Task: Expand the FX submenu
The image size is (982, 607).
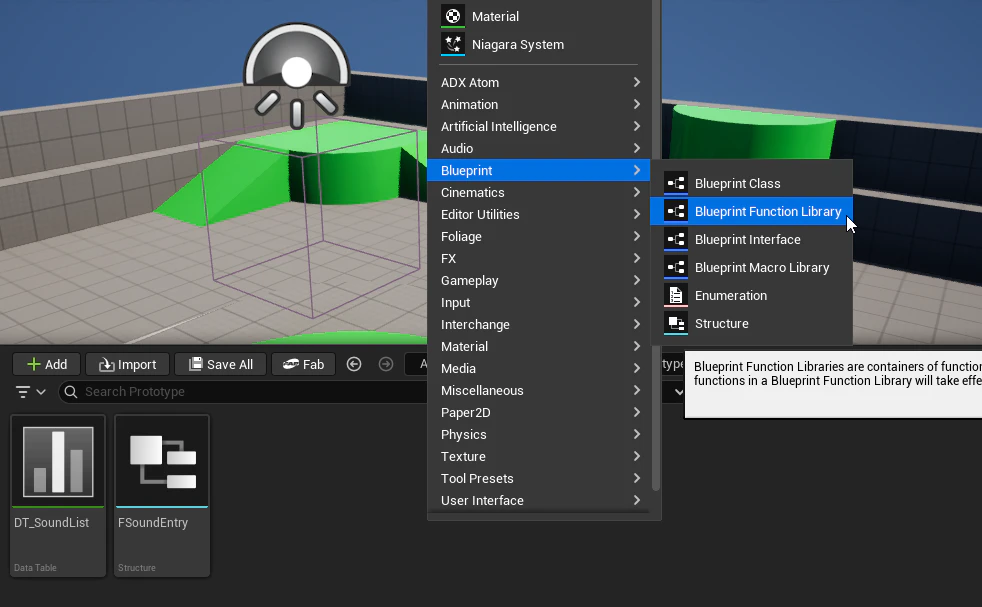Action: point(541,258)
